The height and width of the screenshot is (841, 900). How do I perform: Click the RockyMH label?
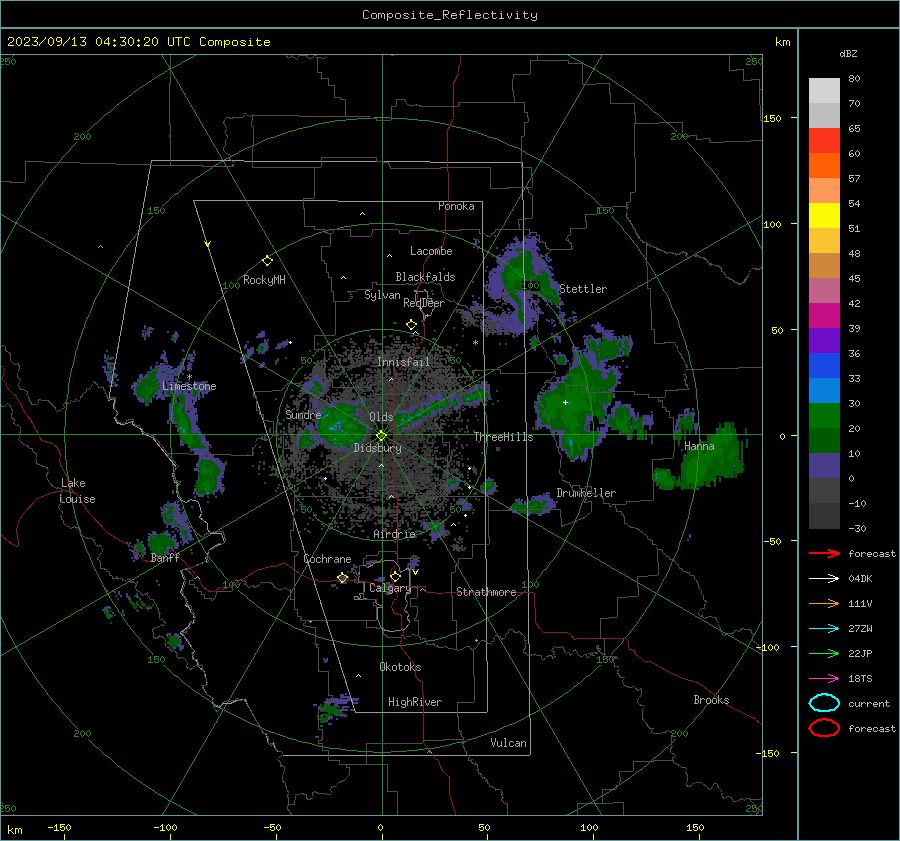point(264,280)
